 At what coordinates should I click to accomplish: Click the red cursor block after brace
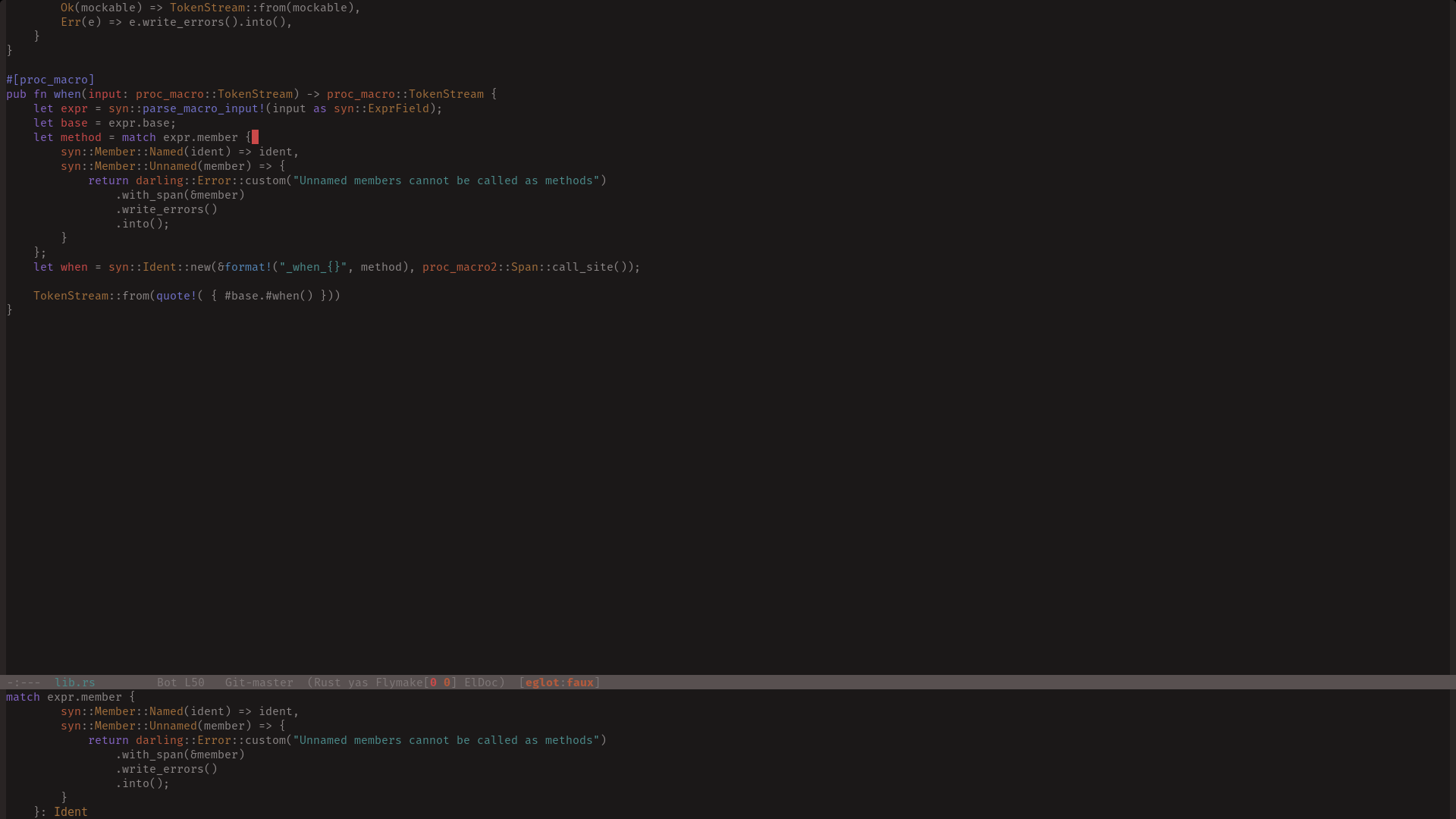pyautogui.click(x=255, y=137)
